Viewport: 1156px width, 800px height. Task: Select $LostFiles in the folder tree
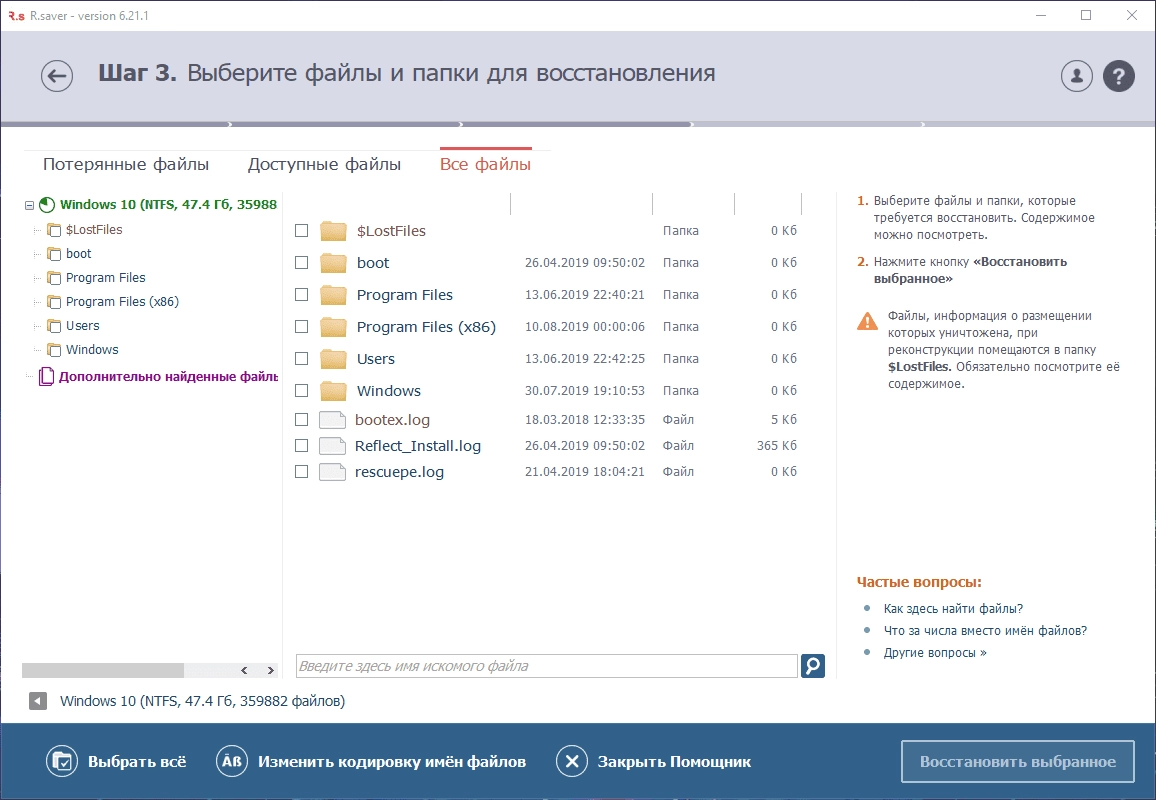coord(94,230)
